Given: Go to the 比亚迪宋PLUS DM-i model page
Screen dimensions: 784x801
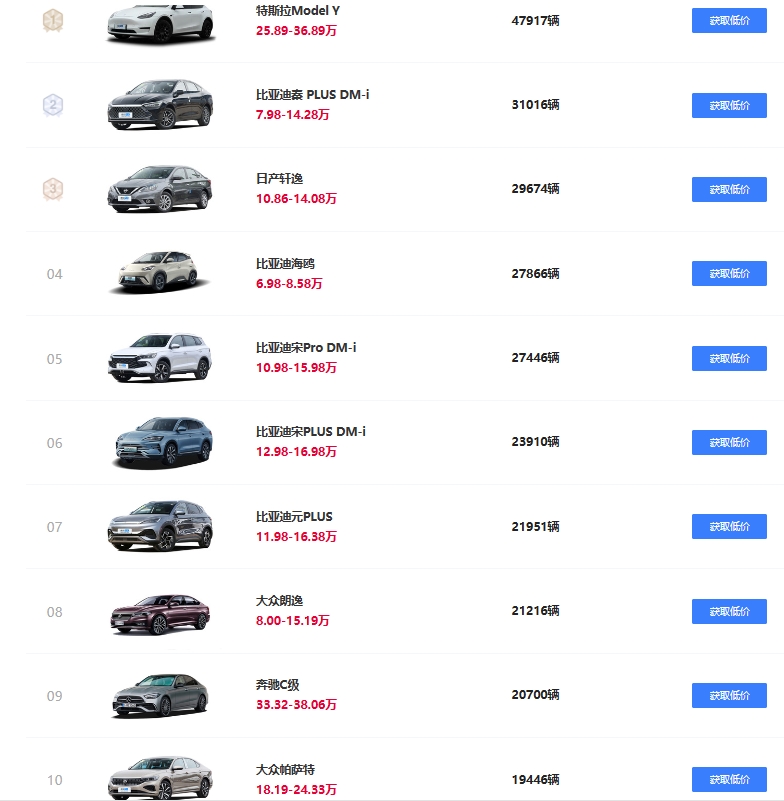Looking at the screenshot, I should [310, 432].
